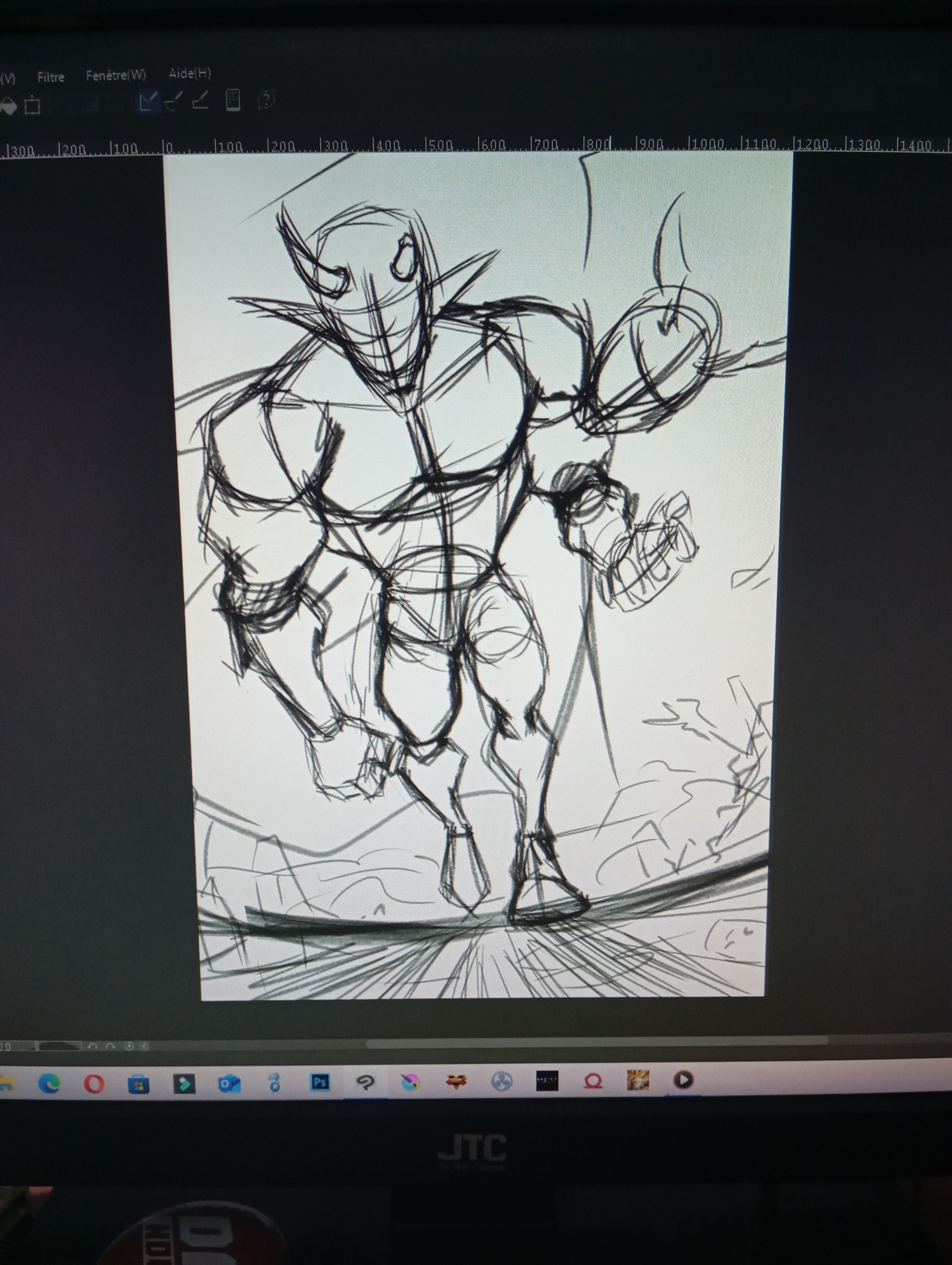Image resolution: width=952 pixels, height=1265 pixels.
Task: Open the Opera browser taskbar icon
Action: (94, 1084)
